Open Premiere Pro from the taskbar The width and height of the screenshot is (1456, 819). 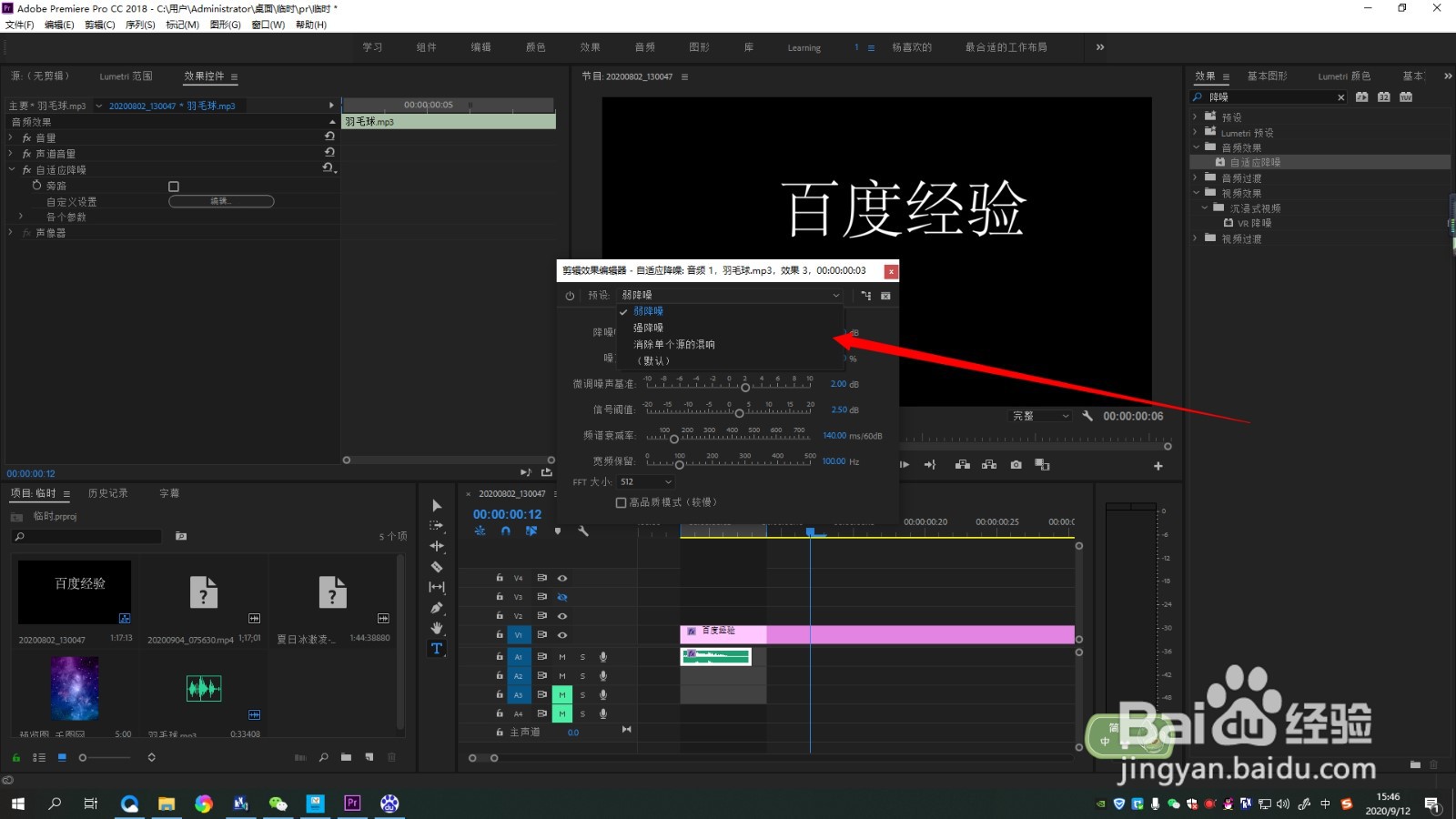point(352,803)
